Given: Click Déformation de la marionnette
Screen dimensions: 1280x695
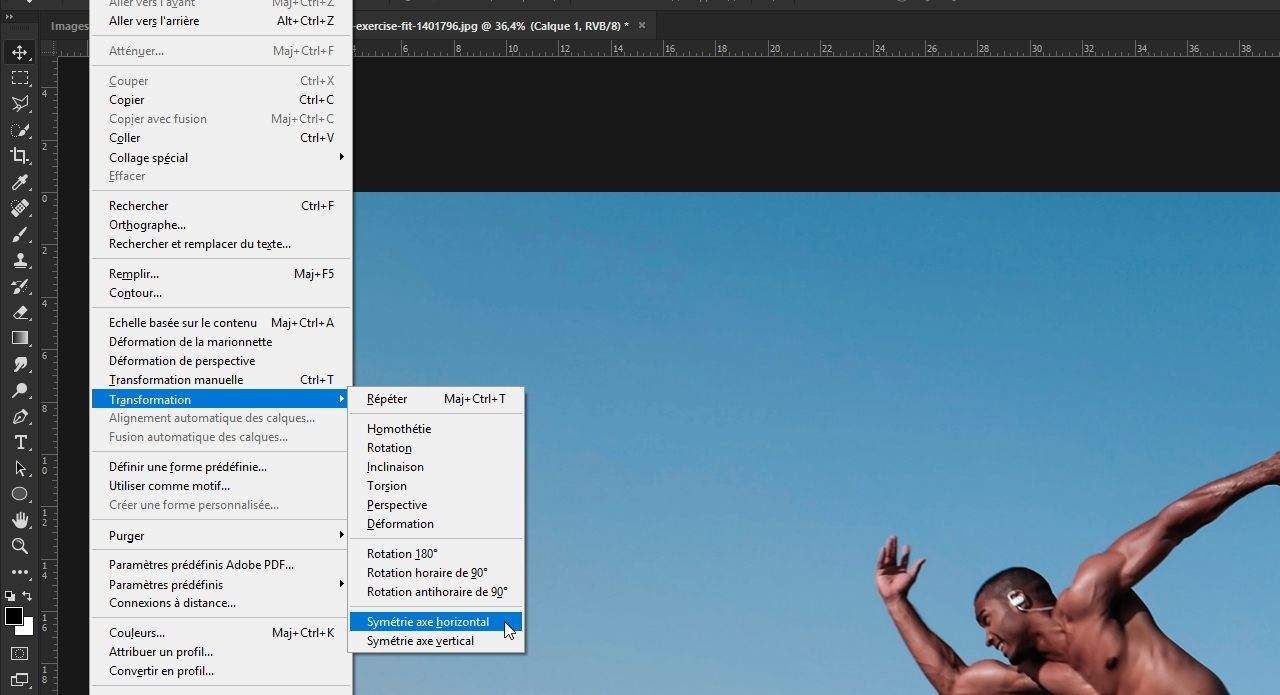Looking at the screenshot, I should tap(221, 342).
